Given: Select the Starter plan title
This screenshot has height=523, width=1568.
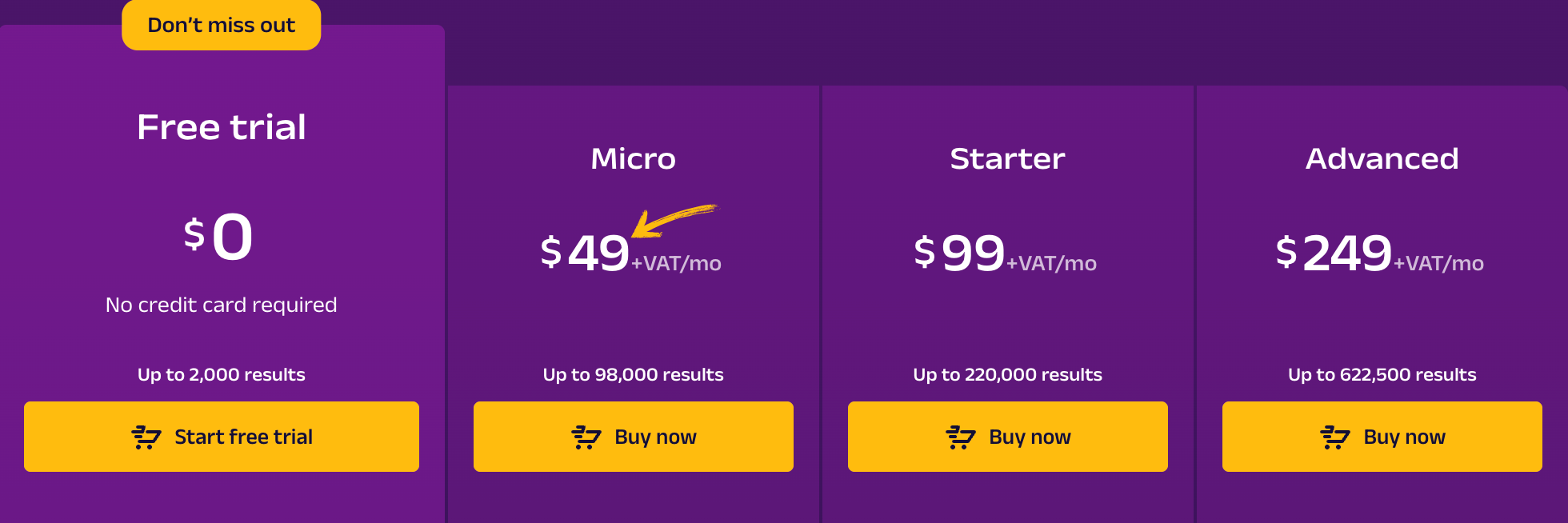Looking at the screenshot, I should tap(1008, 158).
